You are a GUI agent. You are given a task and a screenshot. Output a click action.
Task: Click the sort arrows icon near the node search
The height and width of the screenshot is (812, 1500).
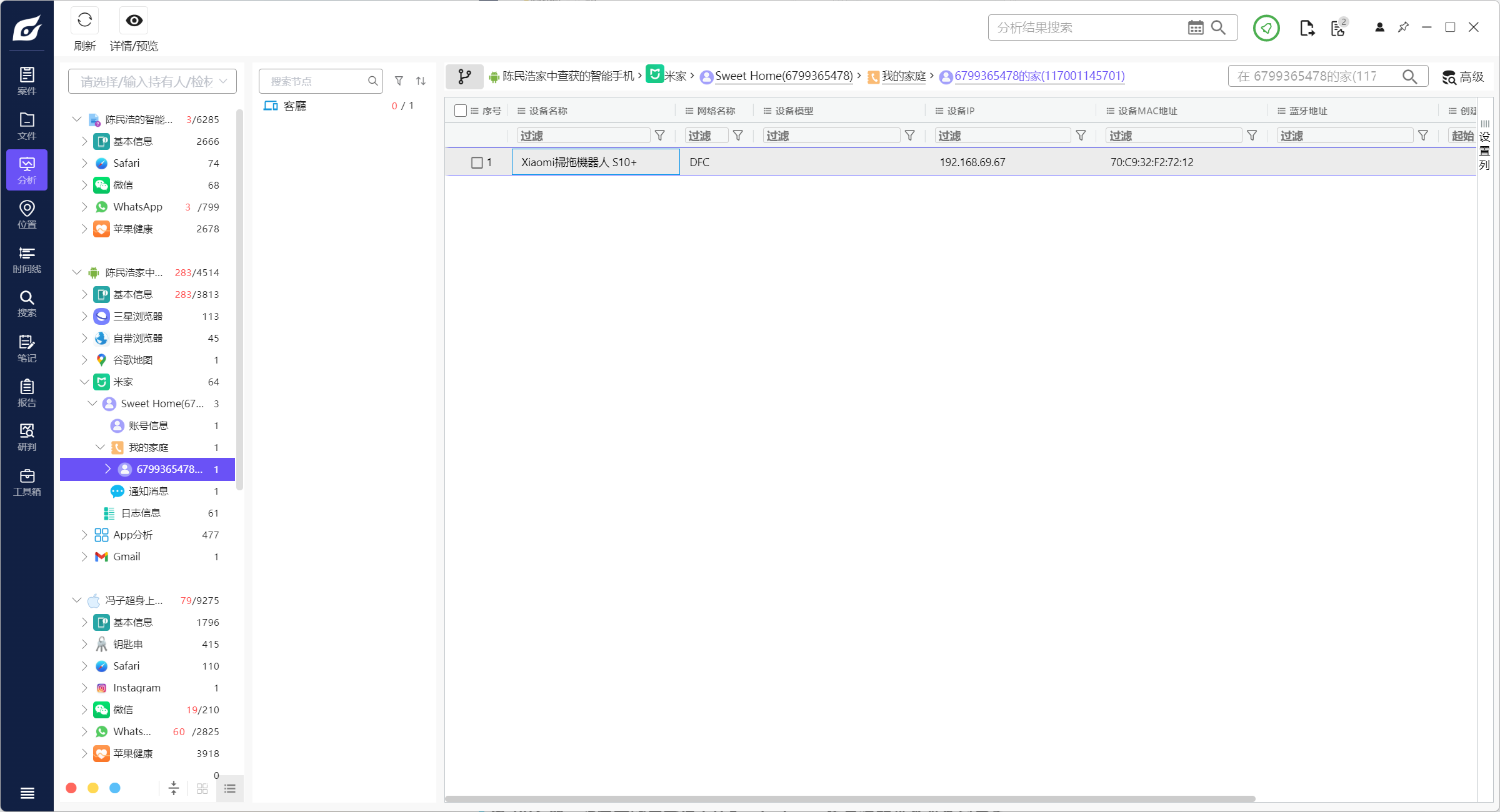[421, 81]
